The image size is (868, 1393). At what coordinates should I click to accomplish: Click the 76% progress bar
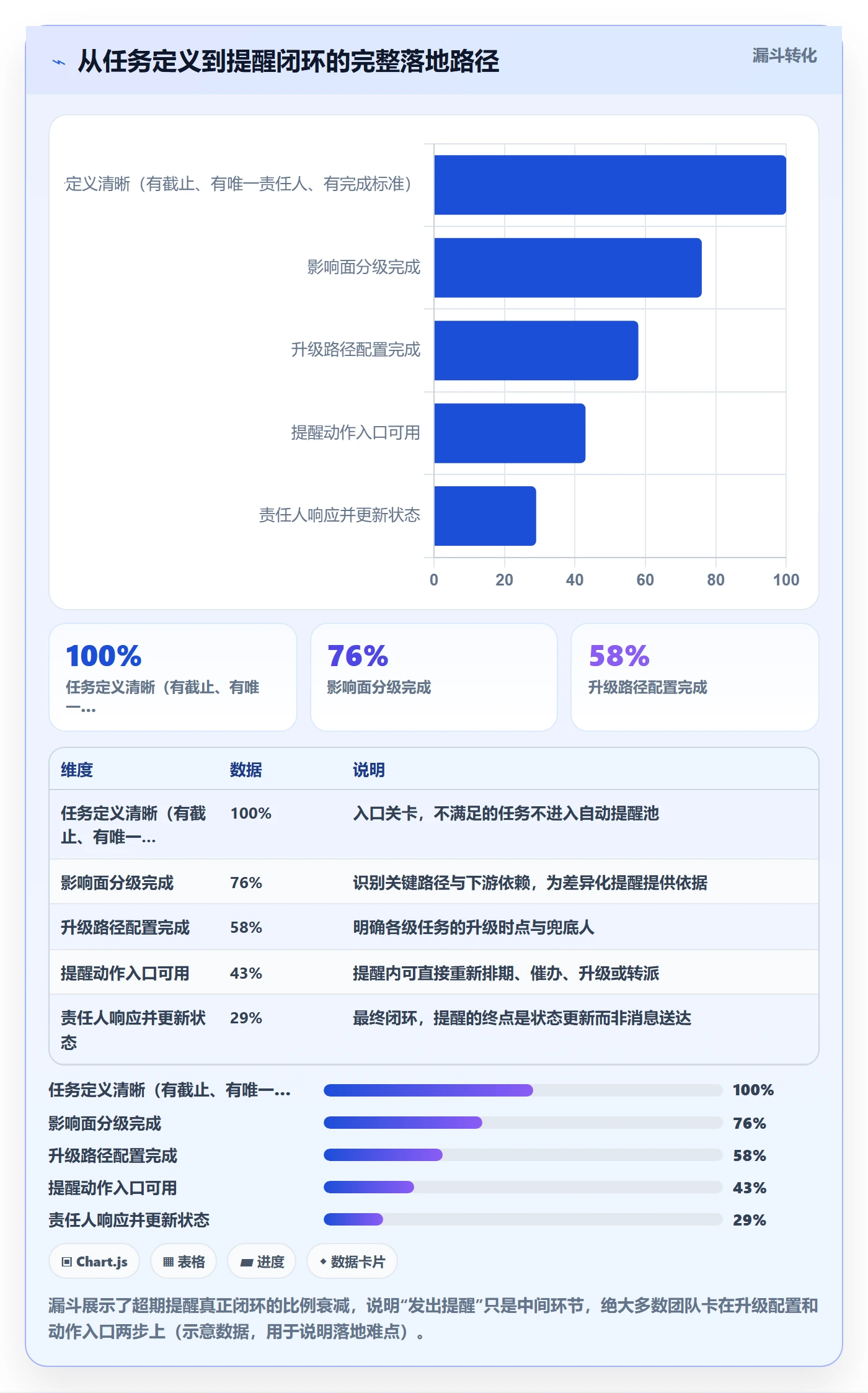point(523,1123)
